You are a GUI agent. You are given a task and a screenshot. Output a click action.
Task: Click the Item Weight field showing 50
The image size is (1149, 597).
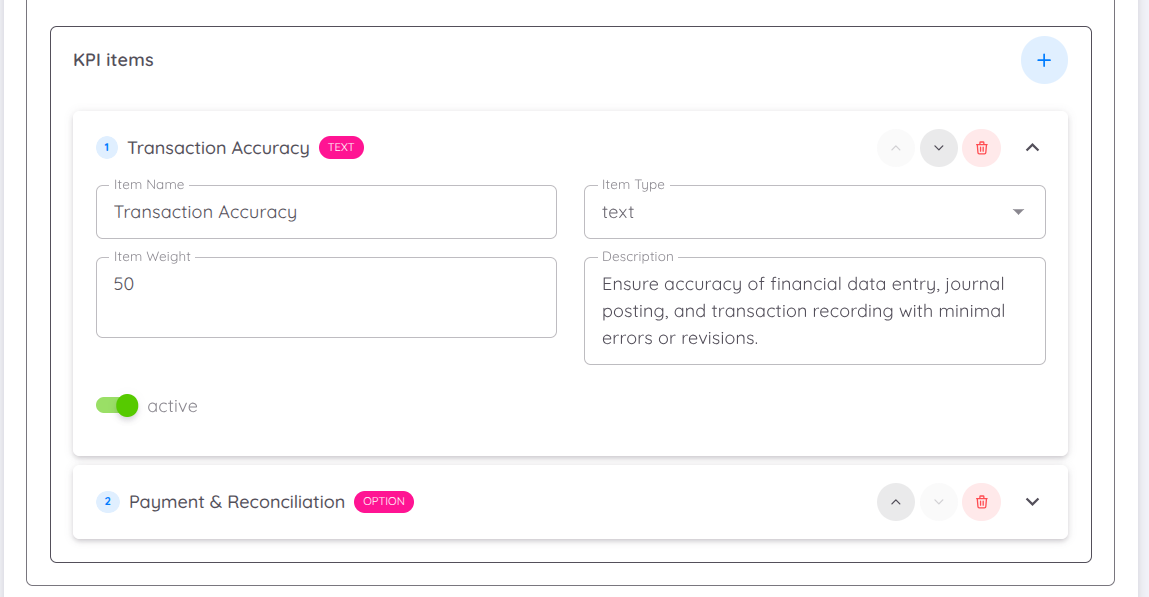[x=326, y=297]
